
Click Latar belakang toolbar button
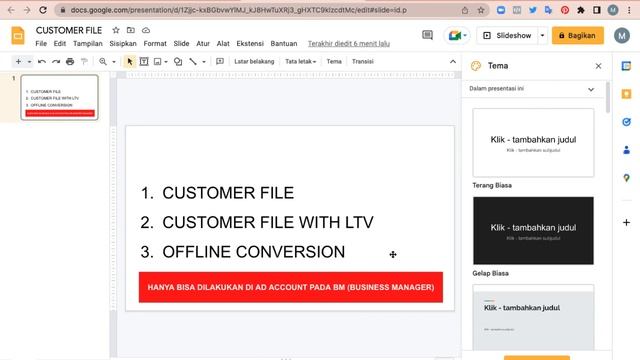click(254, 62)
